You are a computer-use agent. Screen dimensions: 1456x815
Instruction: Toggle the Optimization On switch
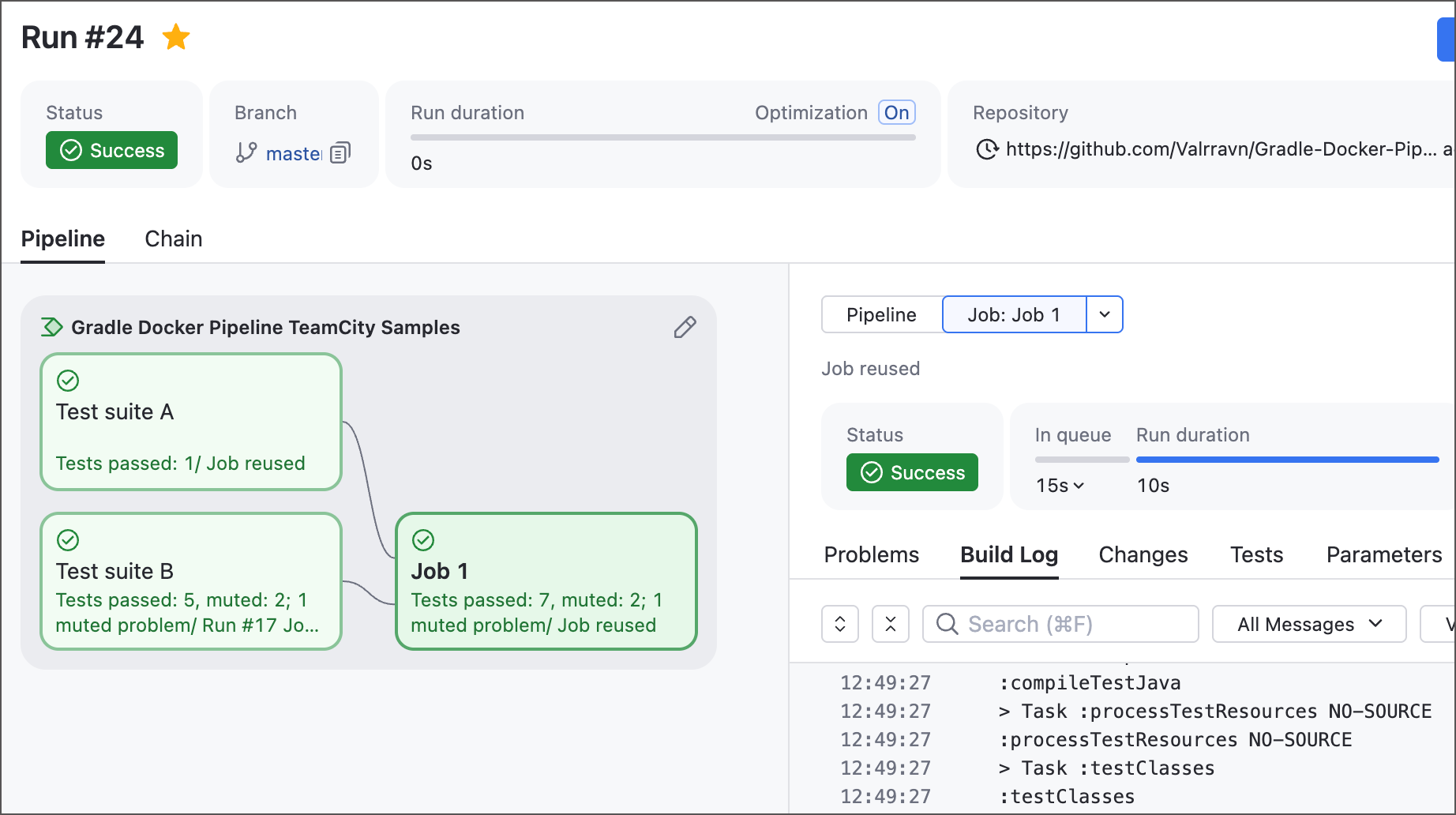click(897, 112)
